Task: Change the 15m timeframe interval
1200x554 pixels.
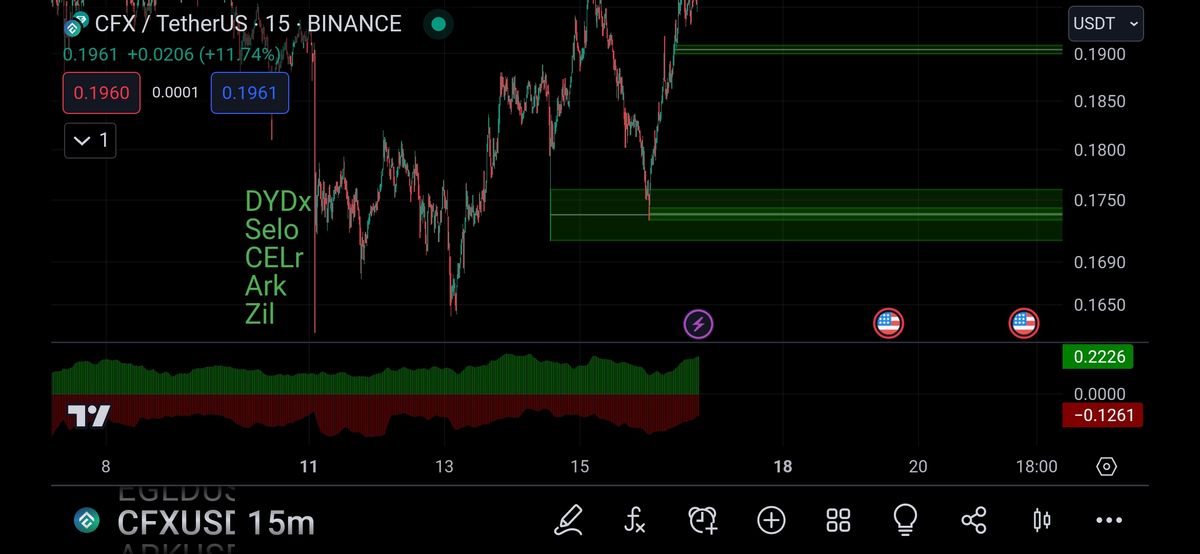Action: point(281,522)
